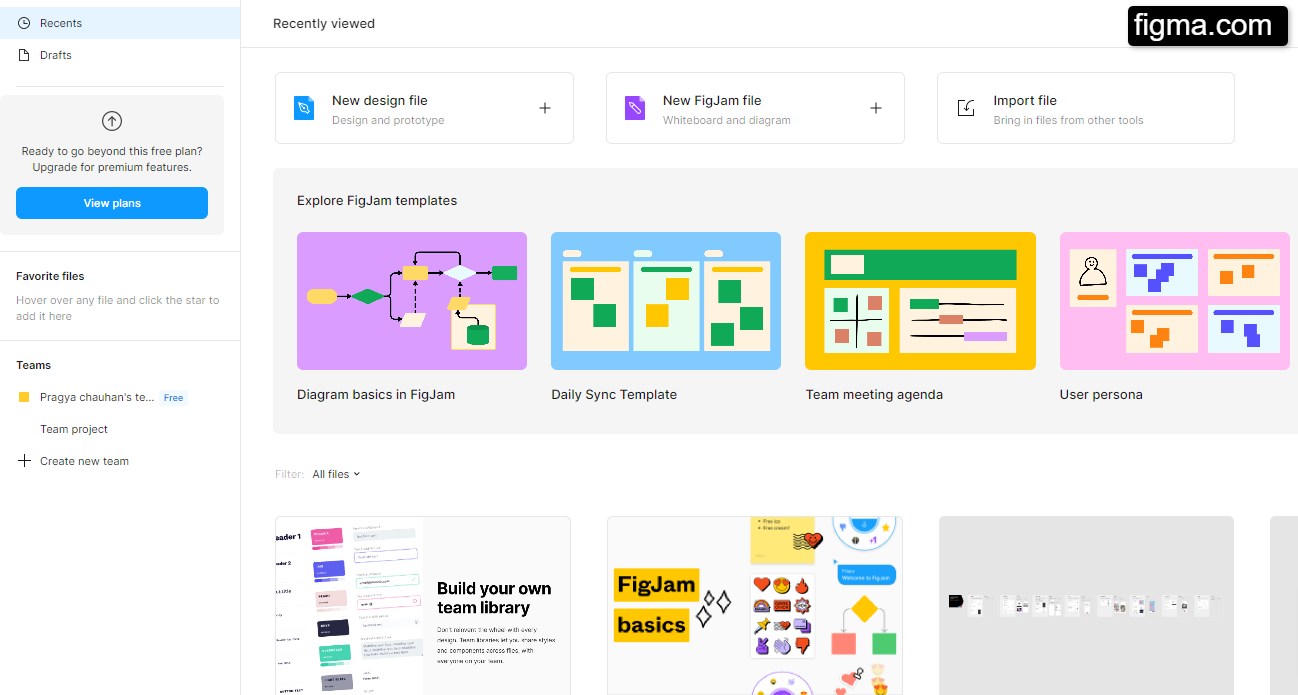Click the Recently viewed heading
This screenshot has height=695, width=1298.
coord(324,23)
